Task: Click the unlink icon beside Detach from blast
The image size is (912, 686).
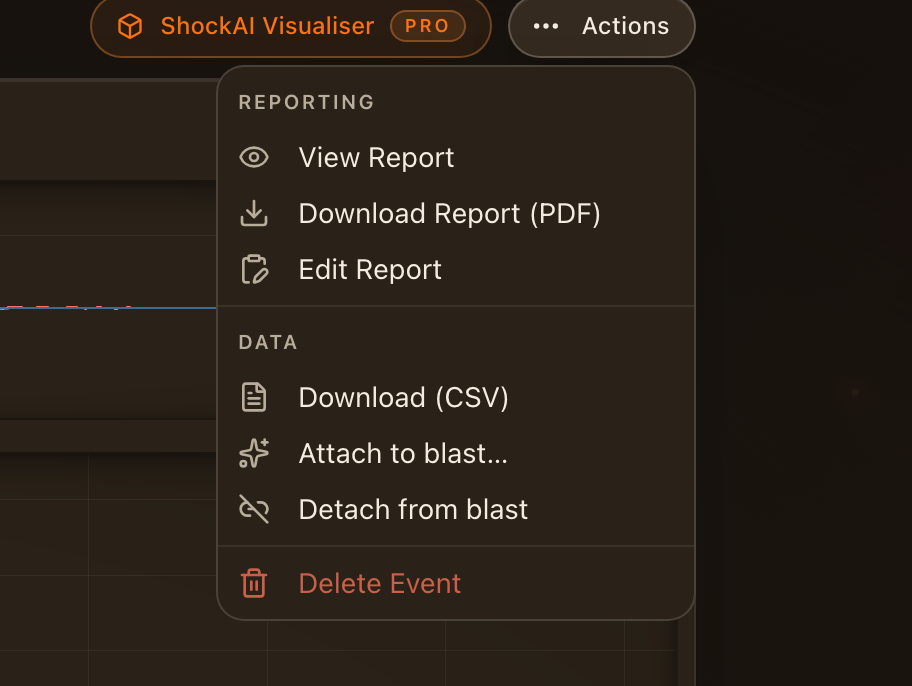Action: (x=254, y=509)
